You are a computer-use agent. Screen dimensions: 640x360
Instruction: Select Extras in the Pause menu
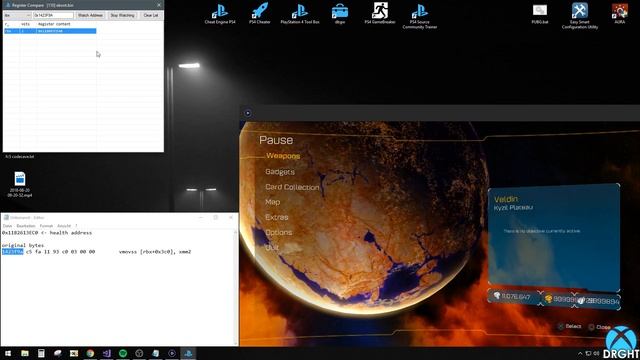[x=277, y=217]
